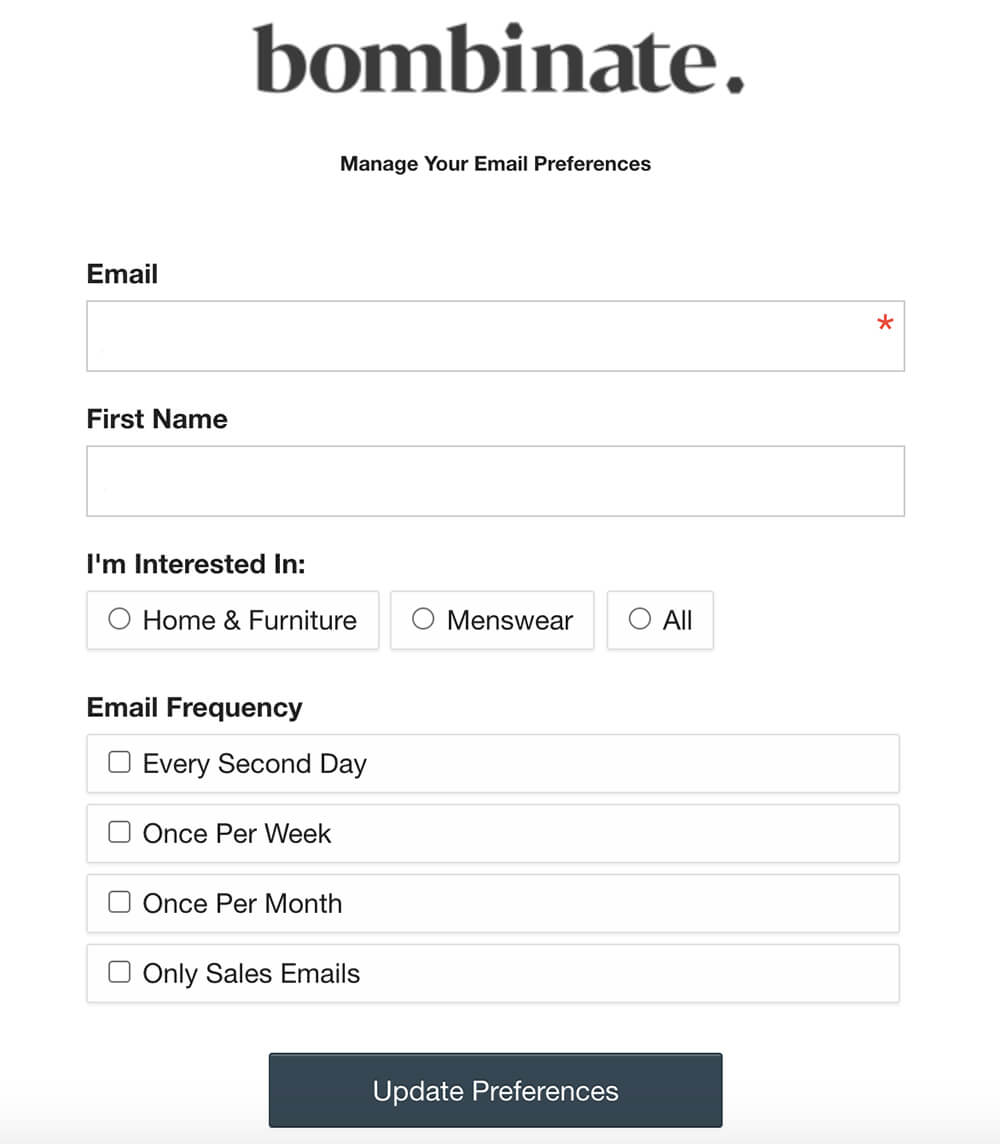Pick the All interests radio button
This screenshot has width=1000, height=1144.
tap(640, 620)
